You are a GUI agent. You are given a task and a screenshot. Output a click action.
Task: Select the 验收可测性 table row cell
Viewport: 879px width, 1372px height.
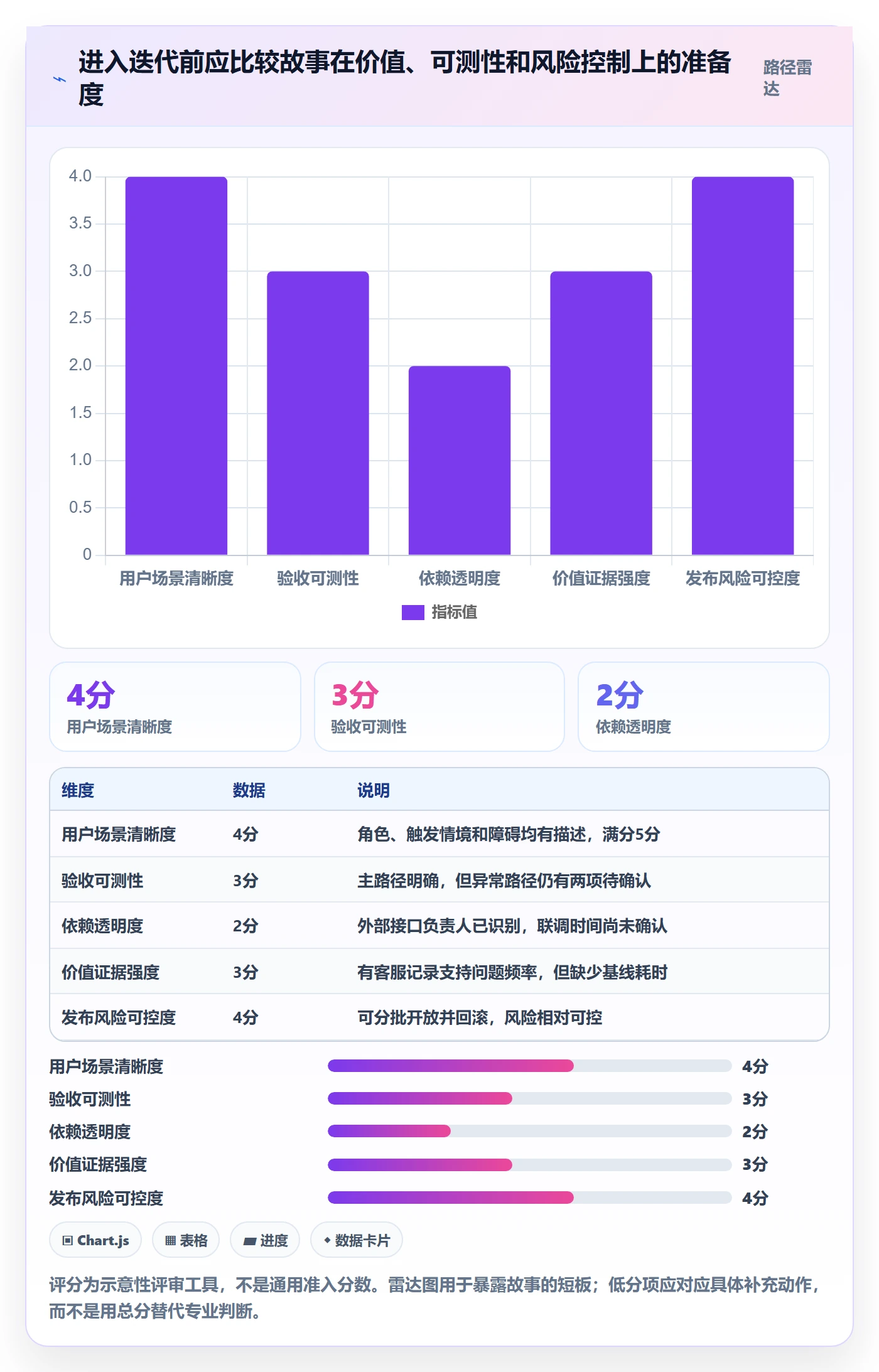pyautogui.click(x=102, y=881)
